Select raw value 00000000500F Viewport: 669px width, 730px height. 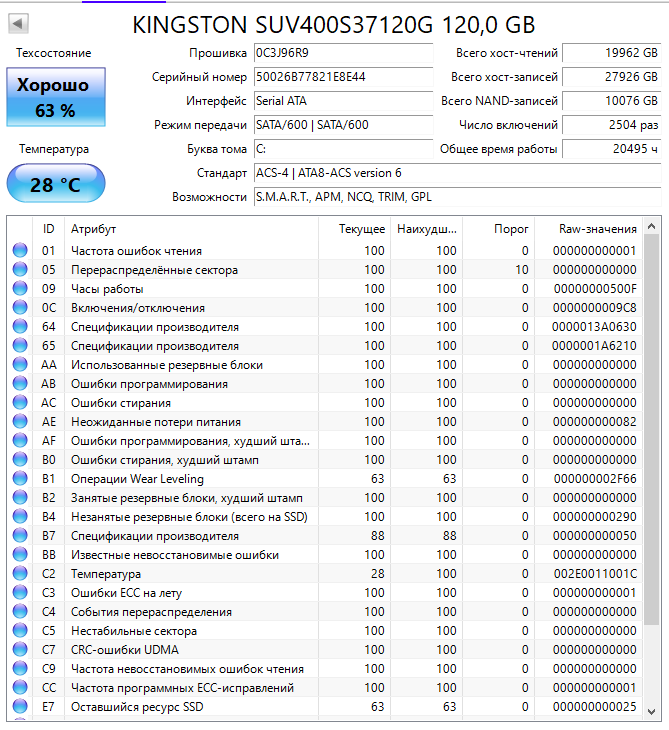pyautogui.click(x=595, y=289)
